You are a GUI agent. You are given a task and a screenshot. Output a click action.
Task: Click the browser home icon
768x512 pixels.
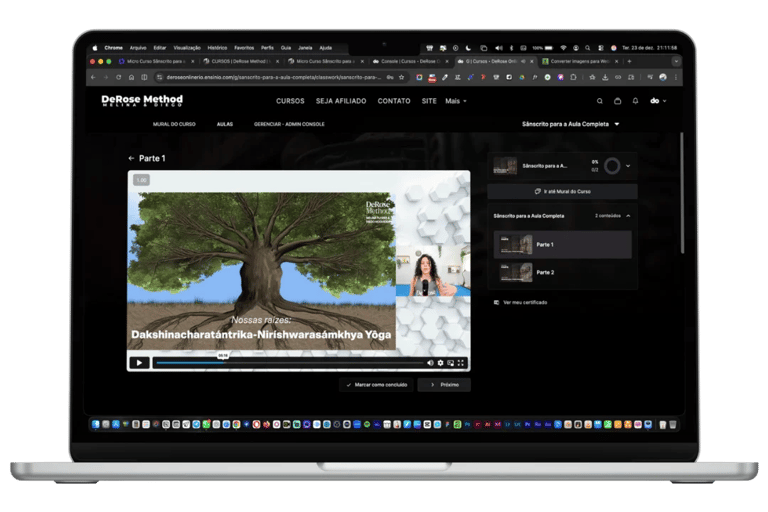[x=131, y=77]
